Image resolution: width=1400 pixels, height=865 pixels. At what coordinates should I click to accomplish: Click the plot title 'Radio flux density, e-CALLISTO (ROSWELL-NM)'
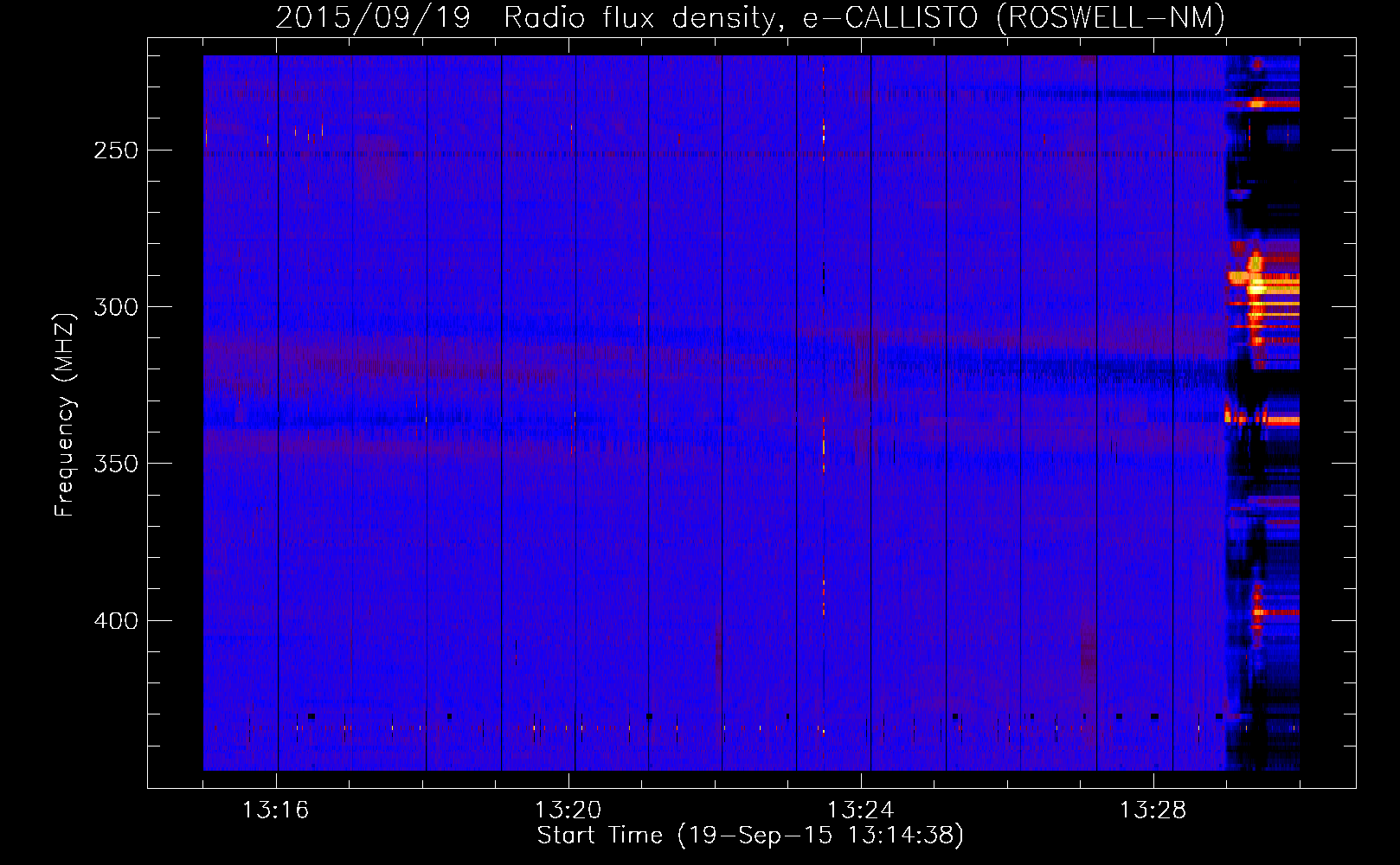point(864,18)
